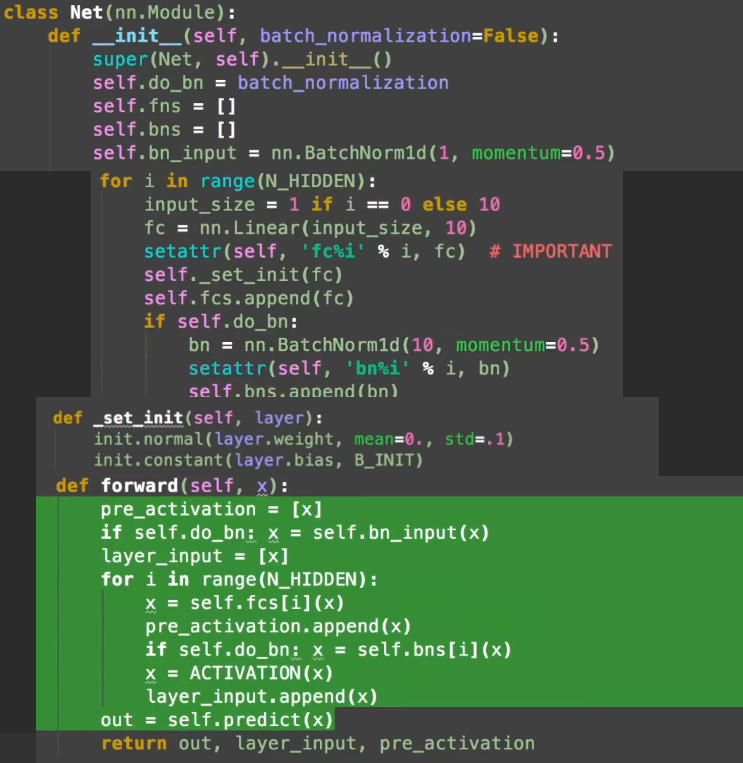Screen dimensions: 743x763
Task: Click 'if self.do_bn:' in the __init__ loop
Action: pyautogui.click(x=221, y=321)
